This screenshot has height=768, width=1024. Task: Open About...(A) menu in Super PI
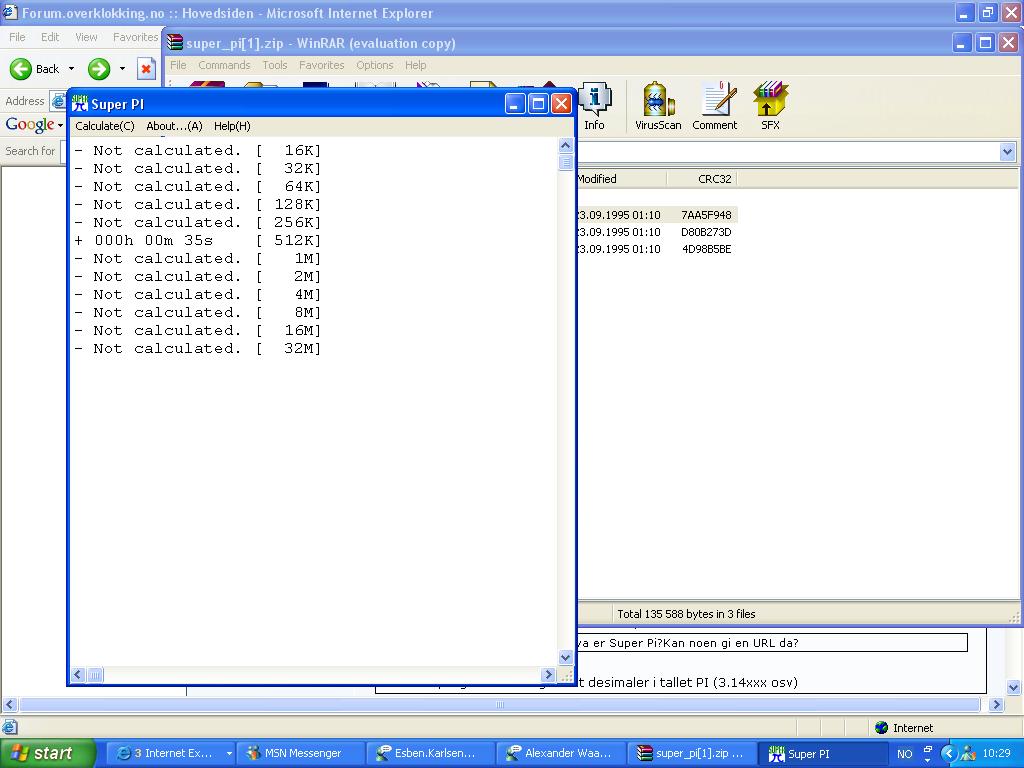pos(174,126)
